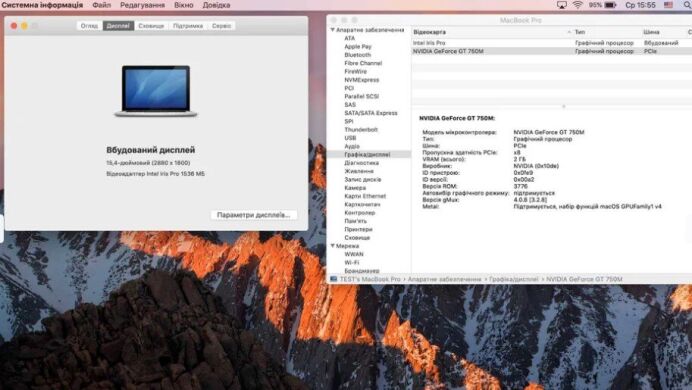Select Wi-Fi under Мережа in sidebar
The height and width of the screenshot is (390, 692).
point(352,263)
